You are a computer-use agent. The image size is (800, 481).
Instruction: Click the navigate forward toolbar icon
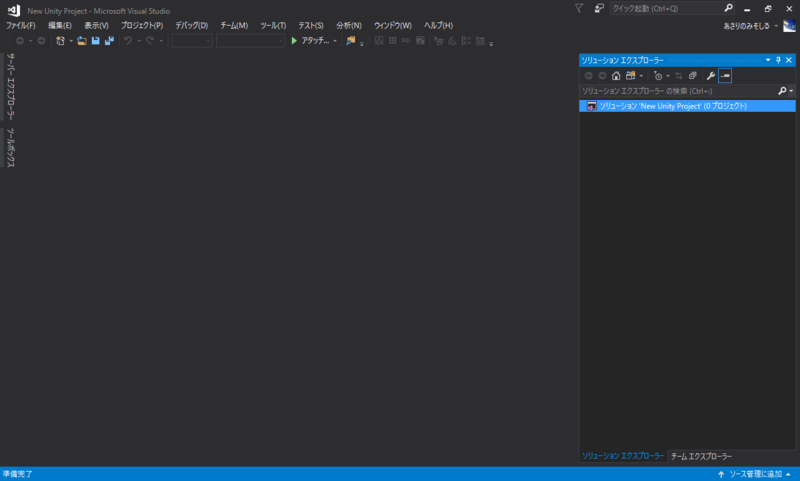click(x=41, y=41)
